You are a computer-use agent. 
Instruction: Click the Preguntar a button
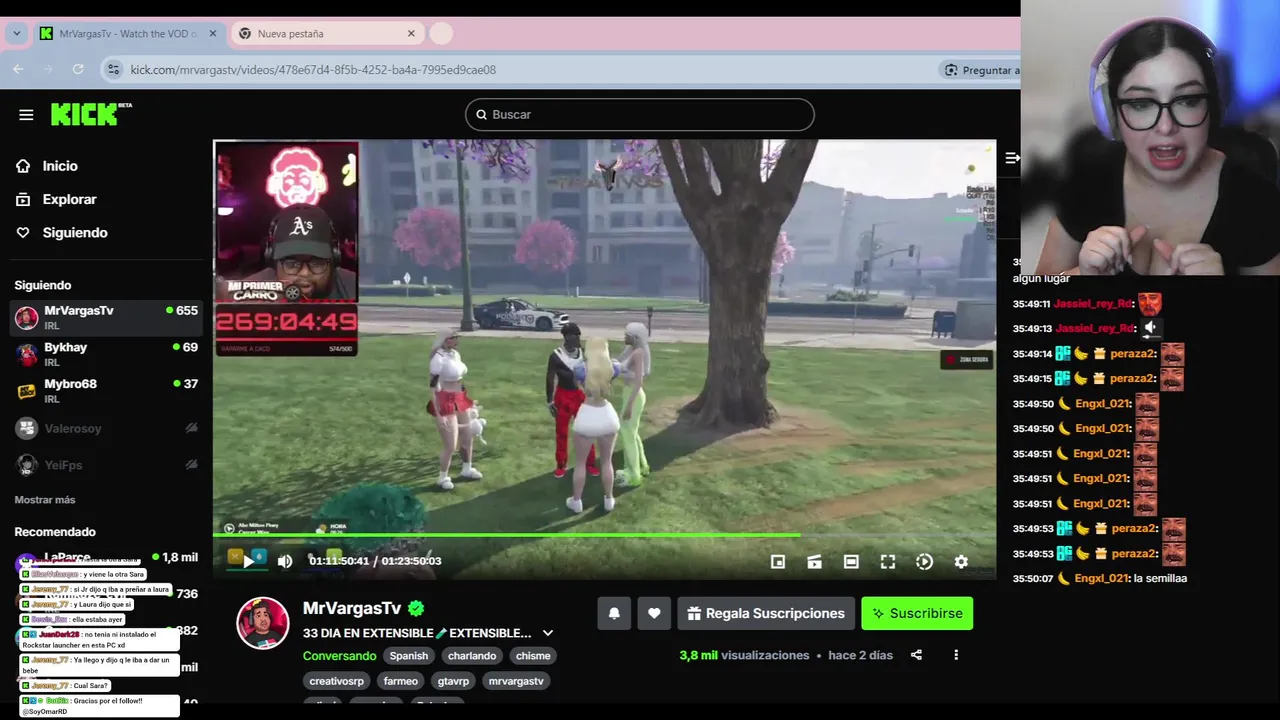(982, 70)
